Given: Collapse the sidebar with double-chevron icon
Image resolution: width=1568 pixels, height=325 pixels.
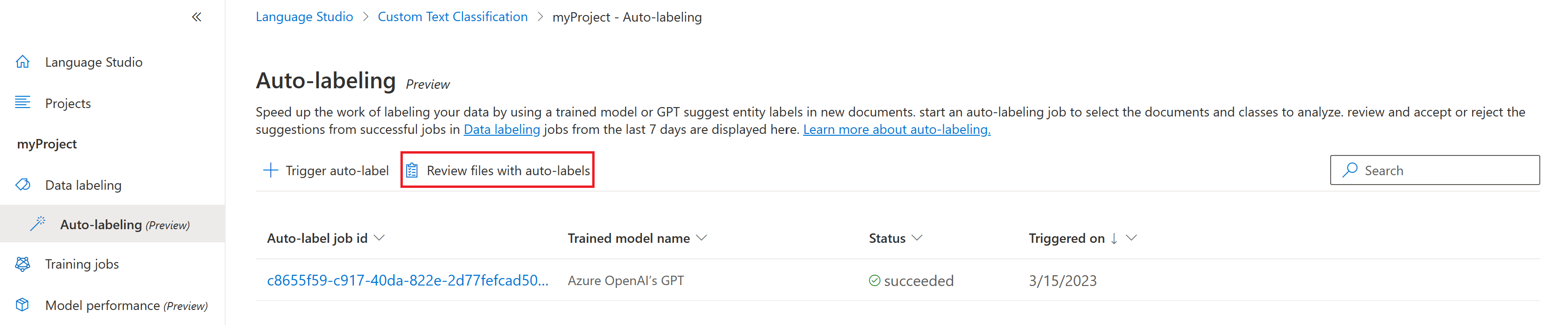Looking at the screenshot, I should click(196, 17).
